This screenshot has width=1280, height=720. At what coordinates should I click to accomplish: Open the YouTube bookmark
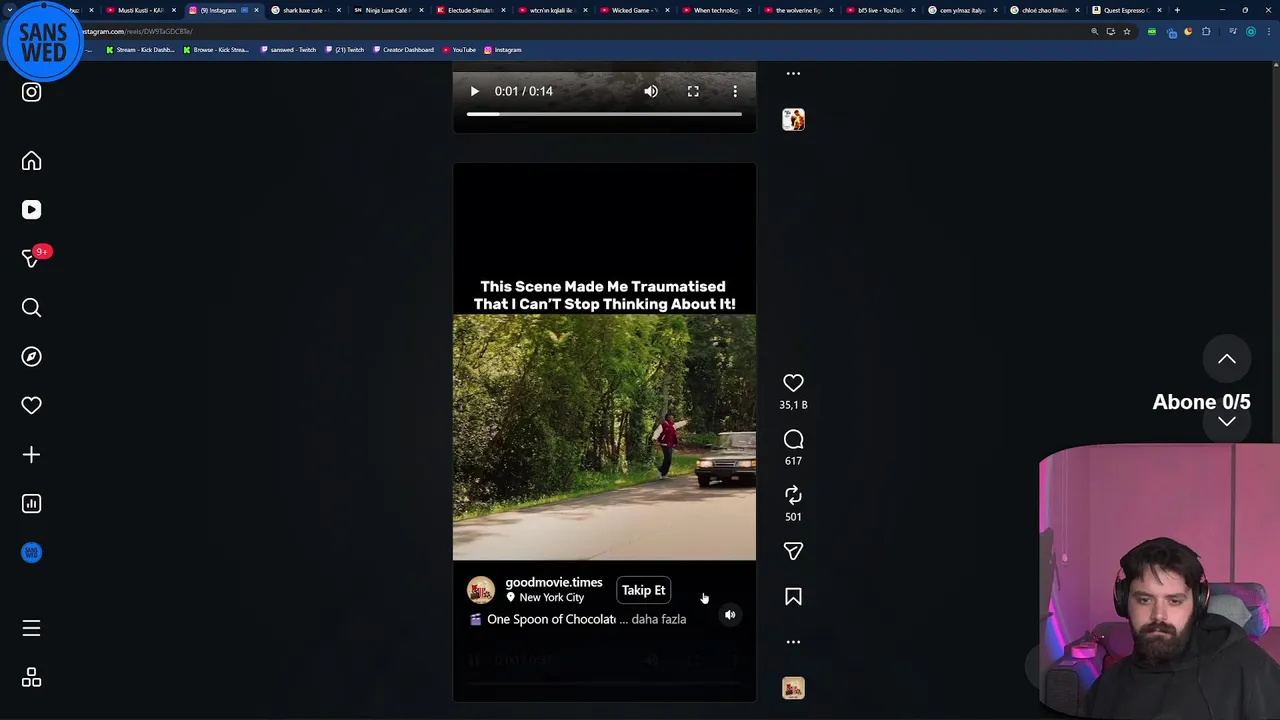460,50
